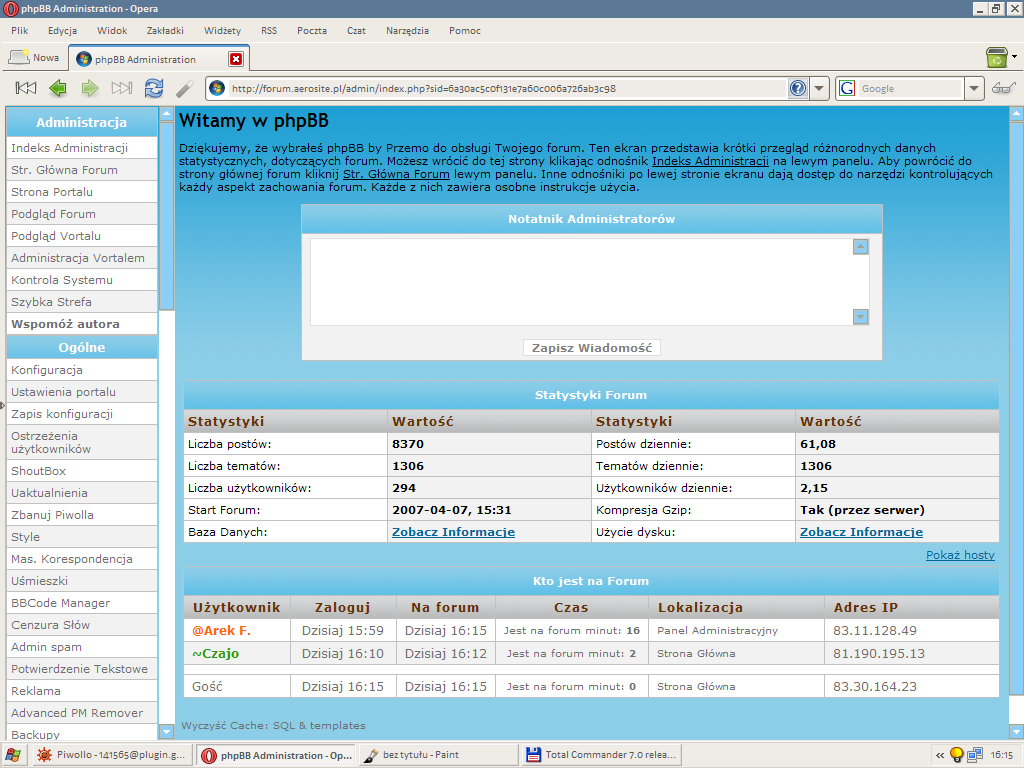Screen dimensions: 1024x768
Task: Open the Pomoc menu
Action: pos(465,31)
